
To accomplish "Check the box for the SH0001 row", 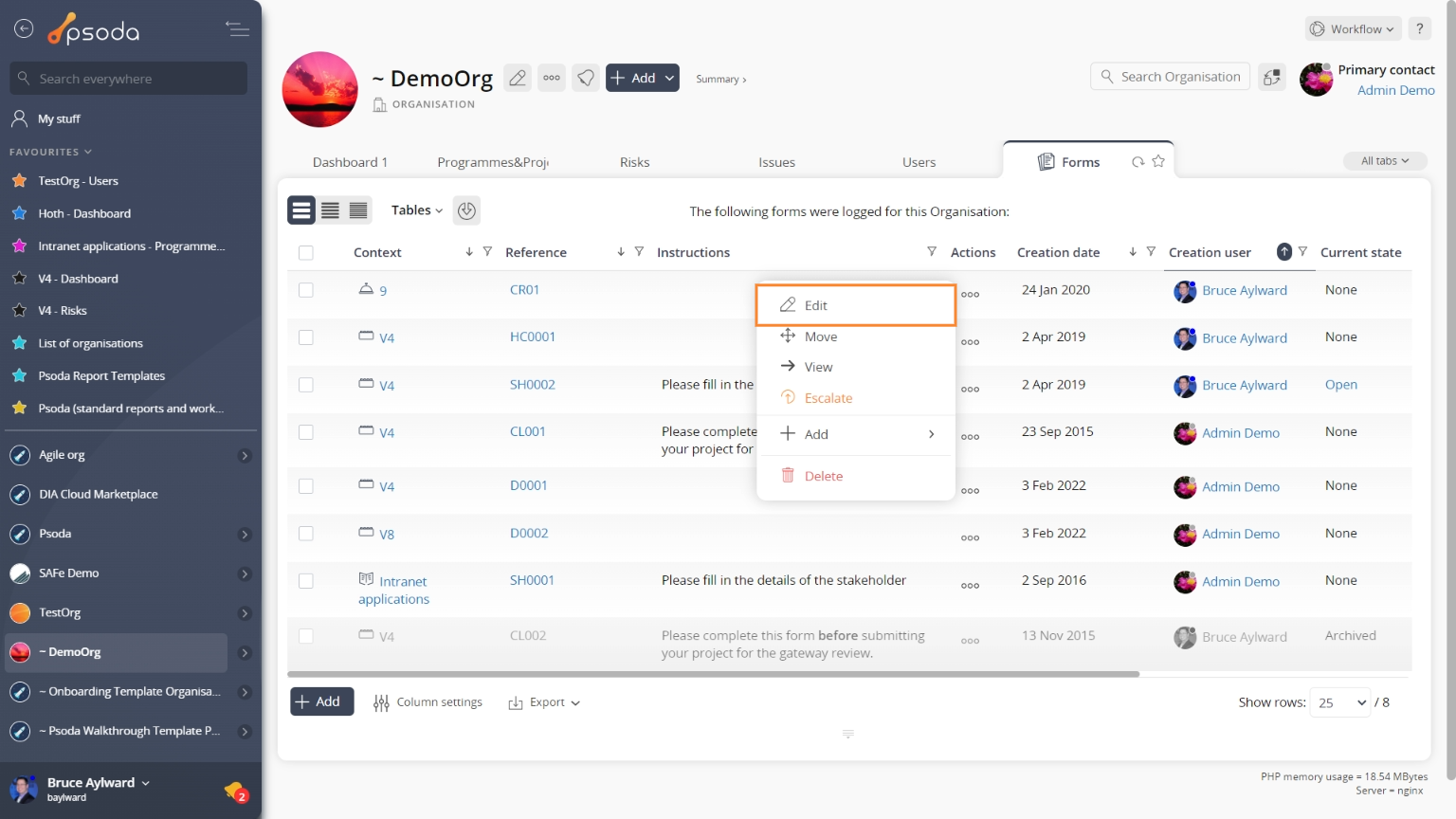I will click(305, 581).
